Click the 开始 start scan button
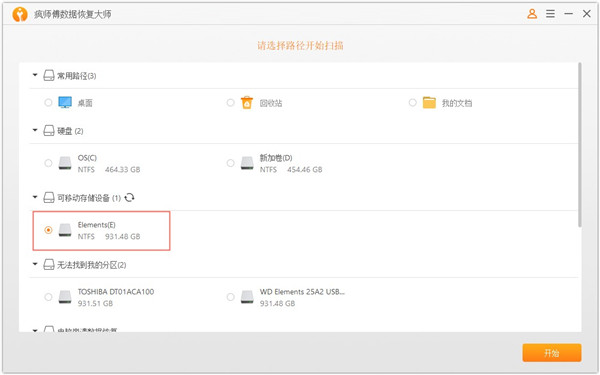This screenshot has height=375, width=600. coord(552,353)
